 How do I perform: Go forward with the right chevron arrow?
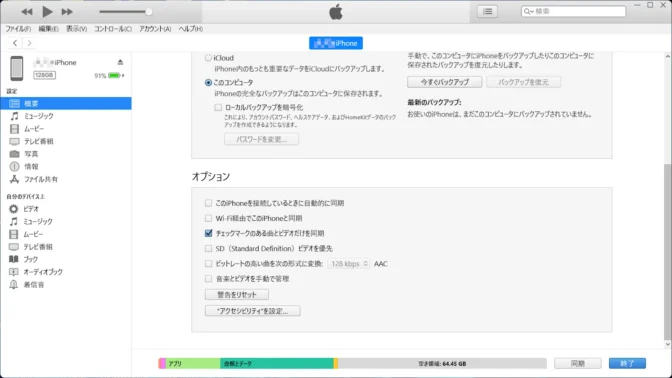pyautogui.click(x=29, y=43)
